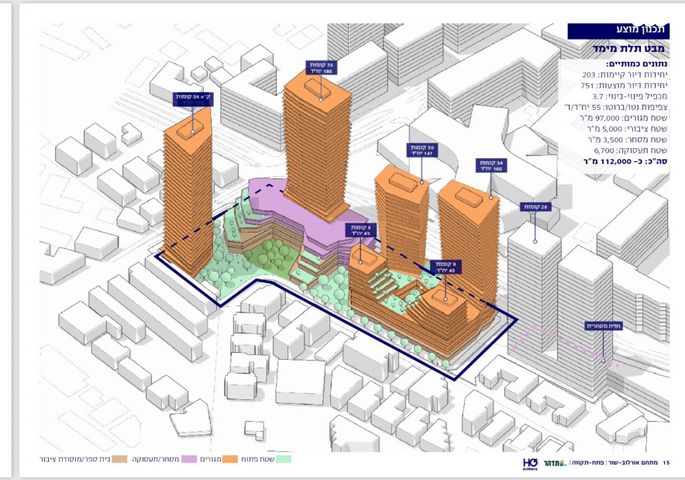Screen dimensions: 685x480
Task: Click the '35 קומות' tower callout label
Action: [321, 67]
